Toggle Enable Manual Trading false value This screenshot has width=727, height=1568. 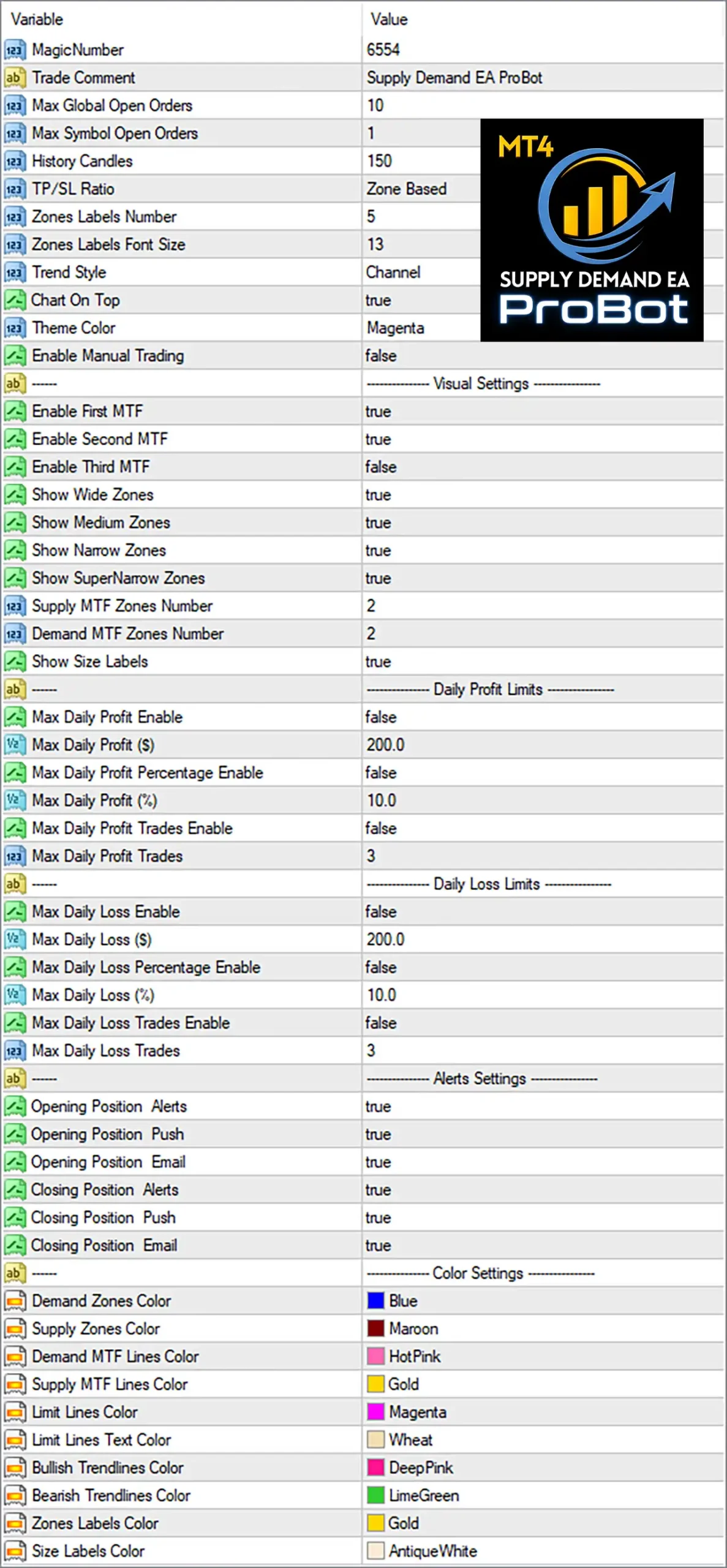click(381, 356)
